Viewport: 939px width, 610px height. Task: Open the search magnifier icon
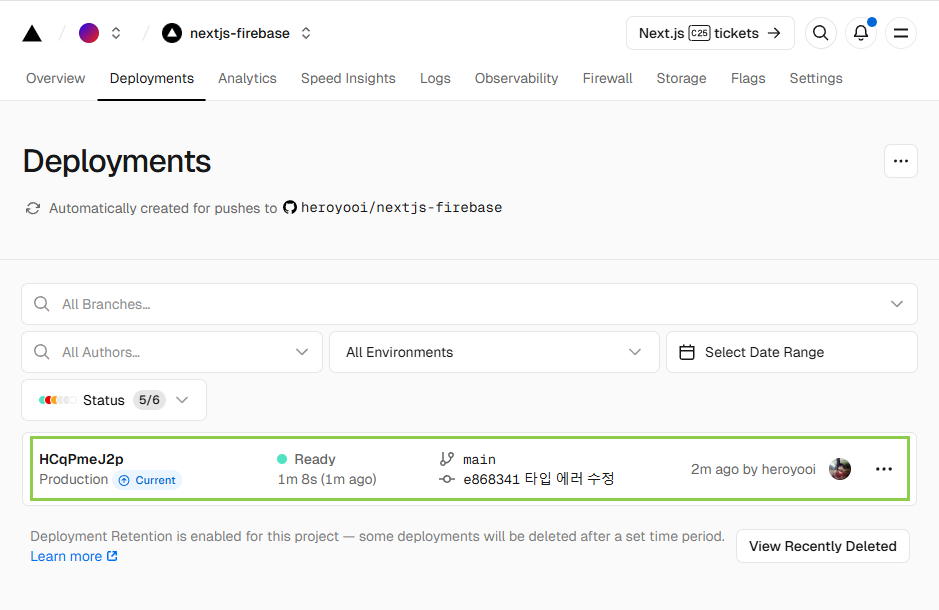pos(820,33)
